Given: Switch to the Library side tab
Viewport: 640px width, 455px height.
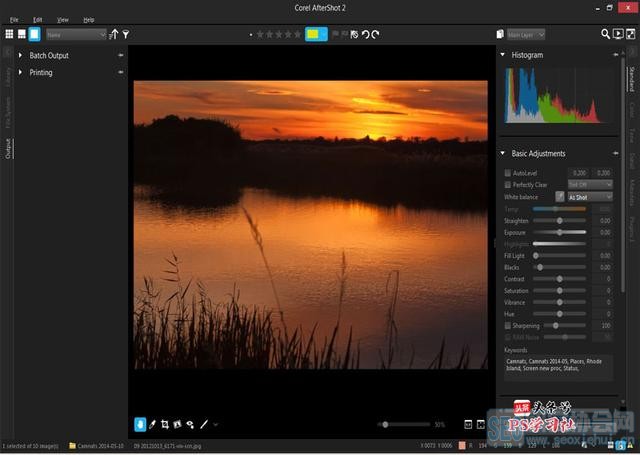Looking at the screenshot, I should tap(8, 78).
